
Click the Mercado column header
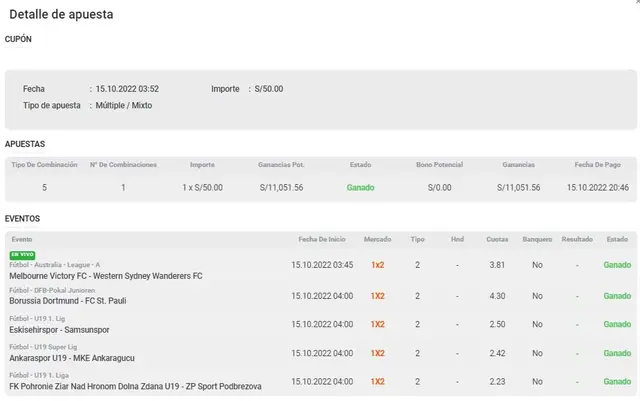(x=377, y=239)
